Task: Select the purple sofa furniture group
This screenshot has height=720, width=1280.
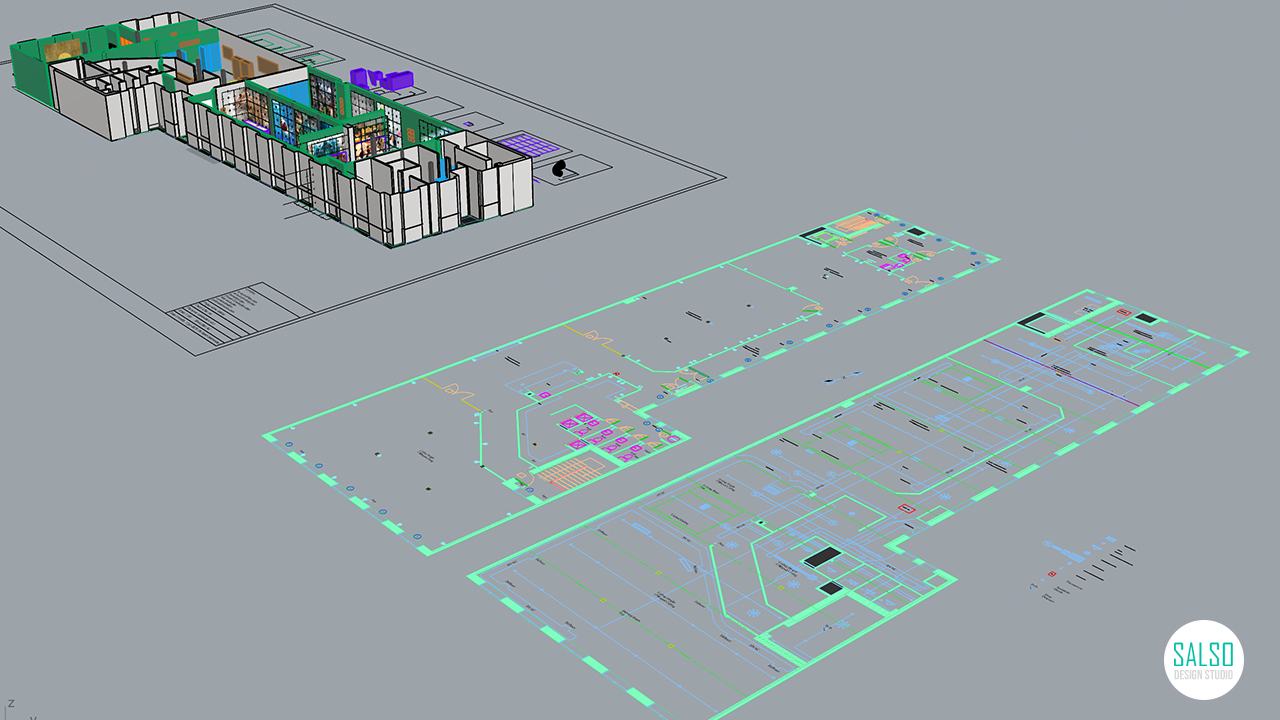Action: pos(380,79)
